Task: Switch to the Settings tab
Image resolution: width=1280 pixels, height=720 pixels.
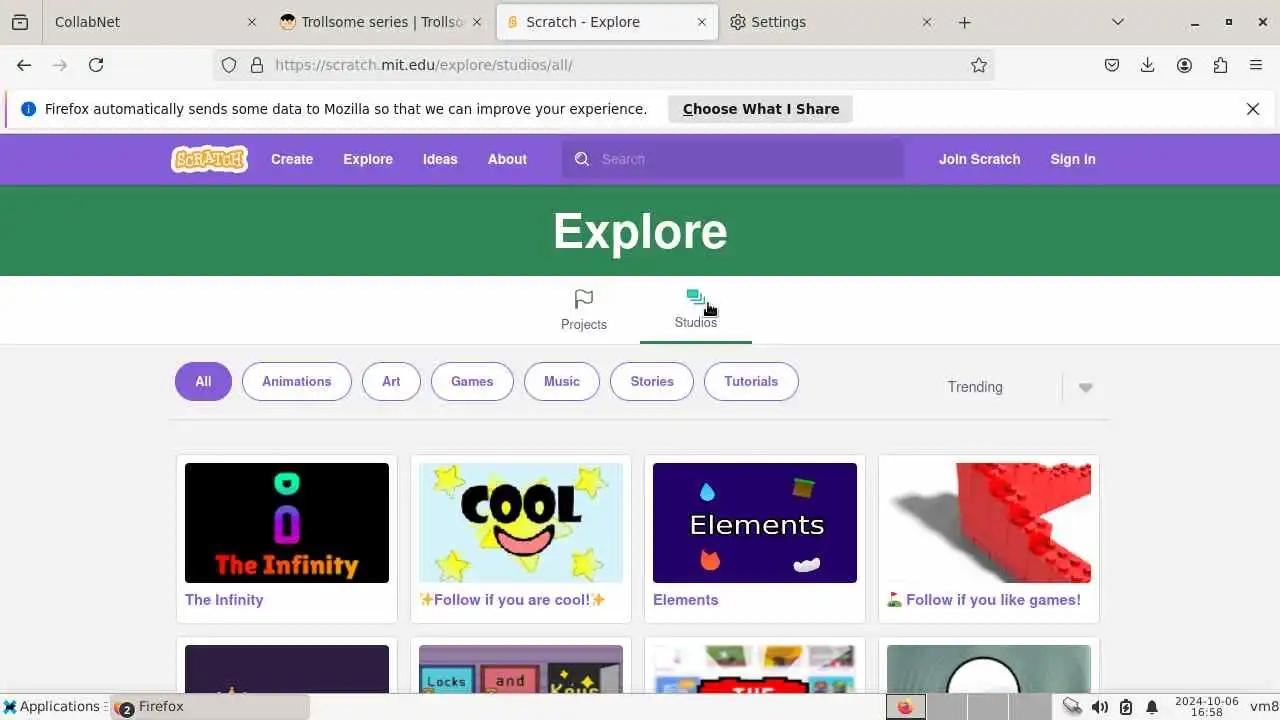Action: [832, 22]
